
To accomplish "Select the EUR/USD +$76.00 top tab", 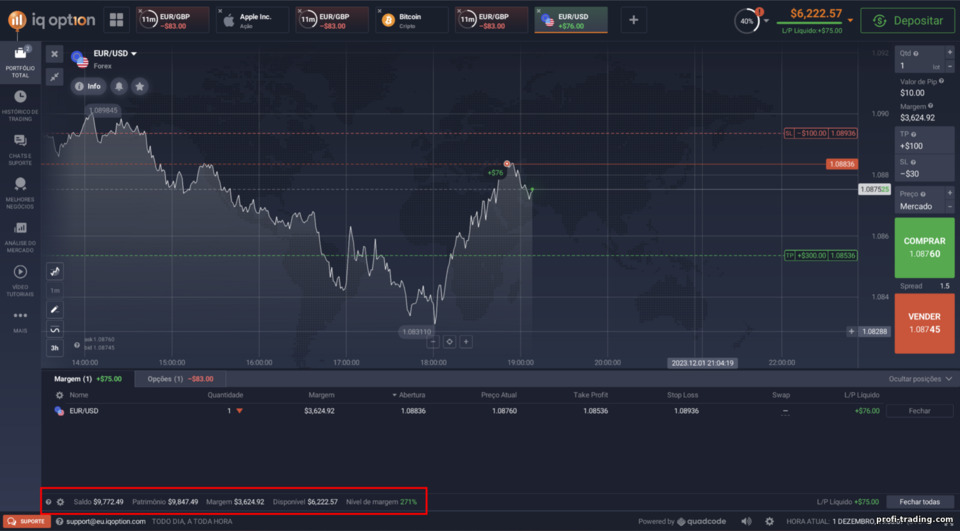I will tap(571, 20).
